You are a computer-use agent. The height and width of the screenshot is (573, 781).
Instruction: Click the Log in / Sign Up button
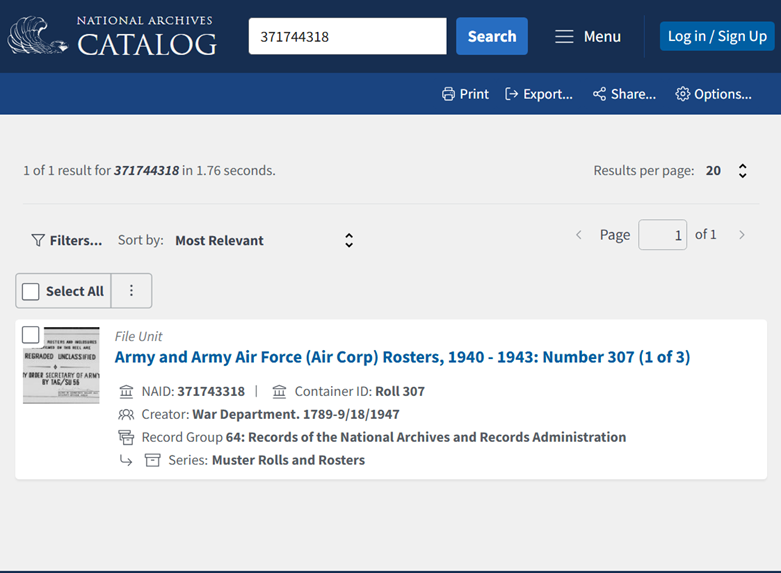[x=716, y=36]
